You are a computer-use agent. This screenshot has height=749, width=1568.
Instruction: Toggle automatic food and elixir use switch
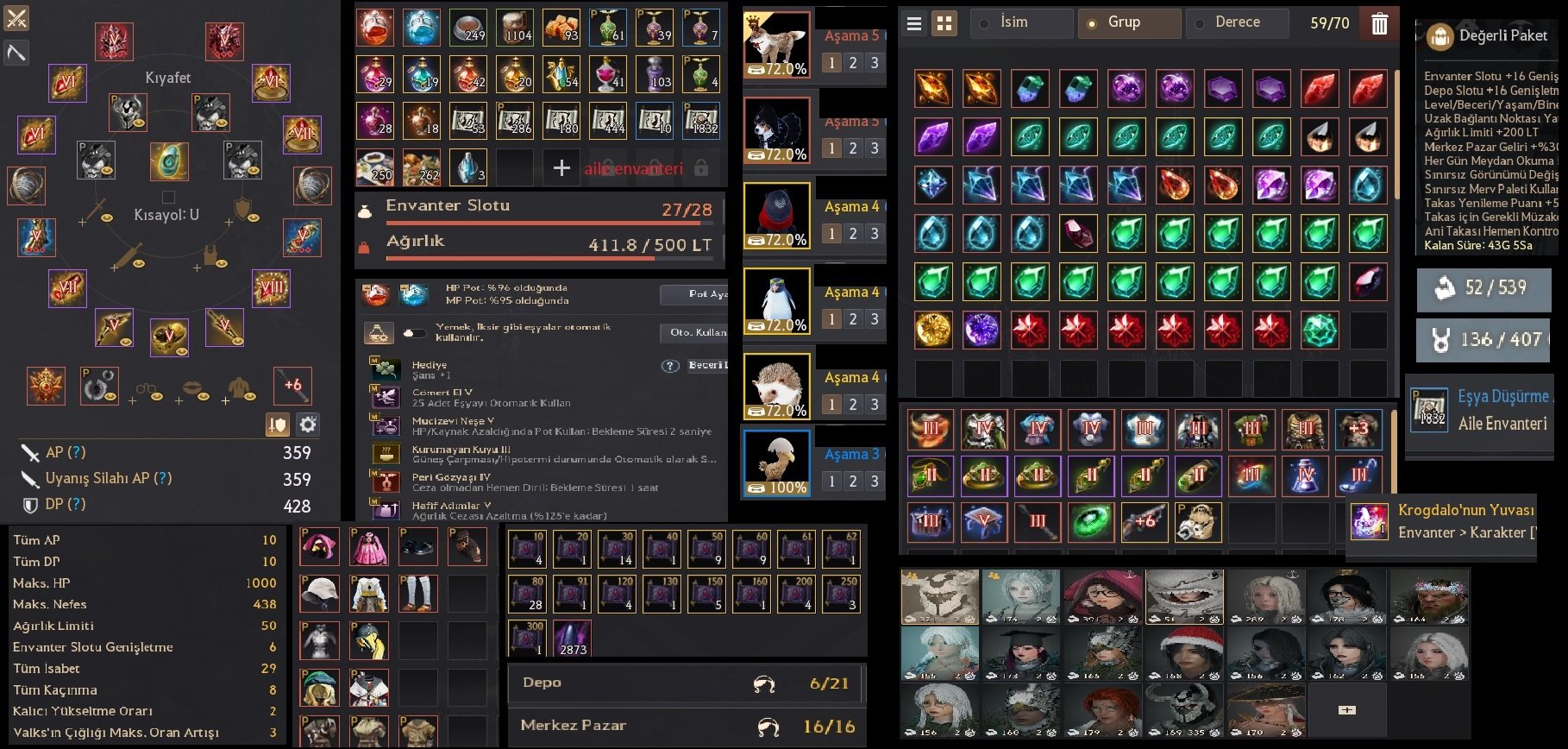pos(415,332)
